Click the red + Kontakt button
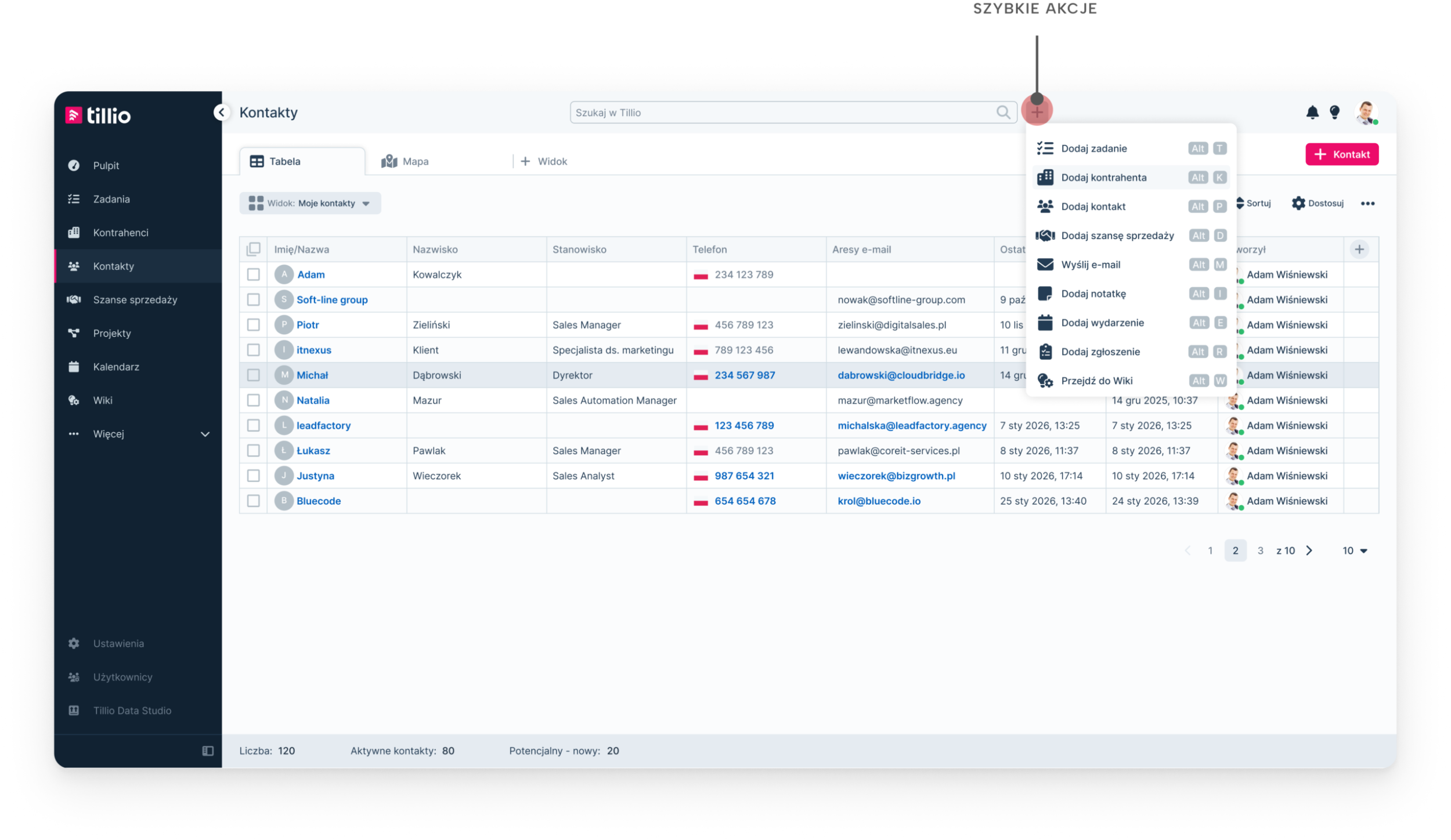The width and height of the screenshot is (1451, 840). 1342,154
